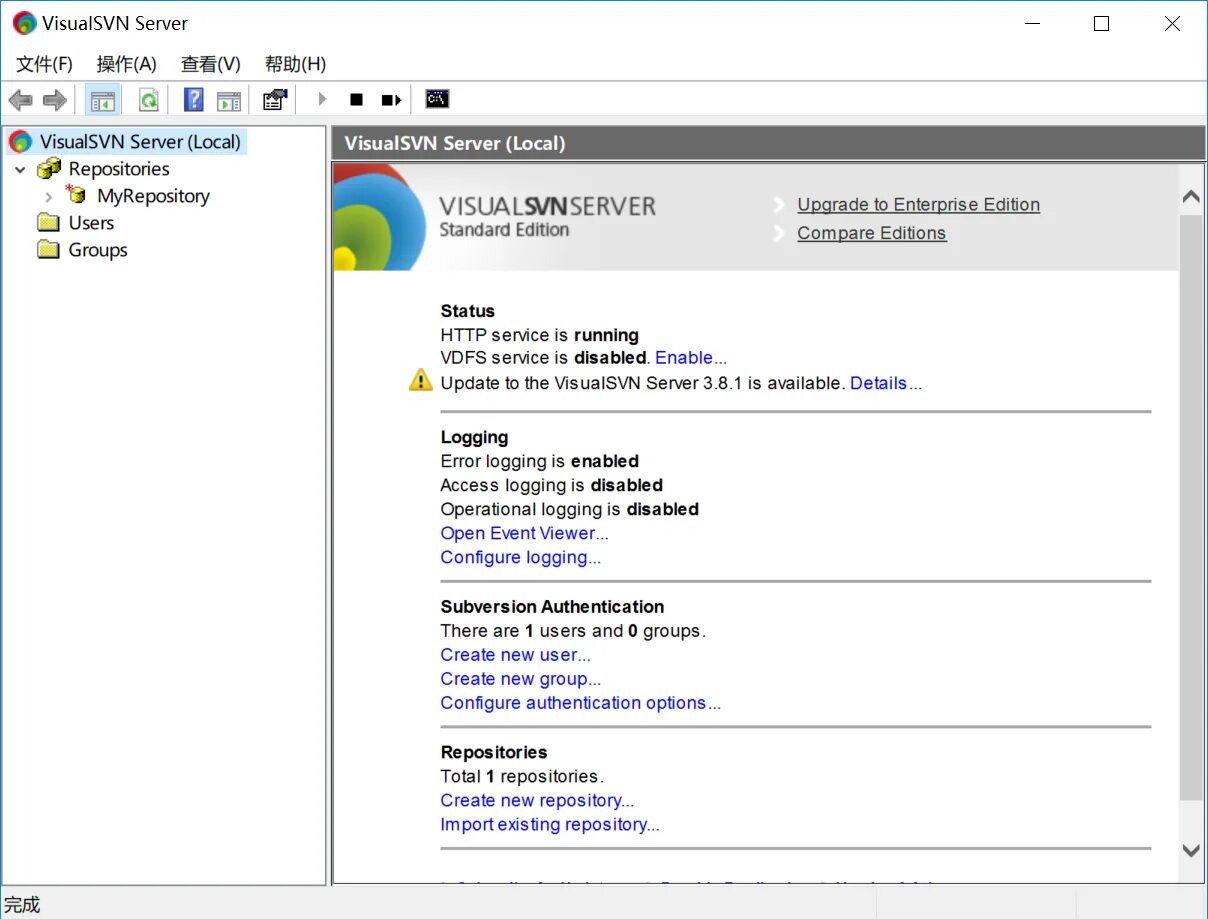
Task: Select VisualSVN Server (Local) in the tree
Action: point(140,142)
